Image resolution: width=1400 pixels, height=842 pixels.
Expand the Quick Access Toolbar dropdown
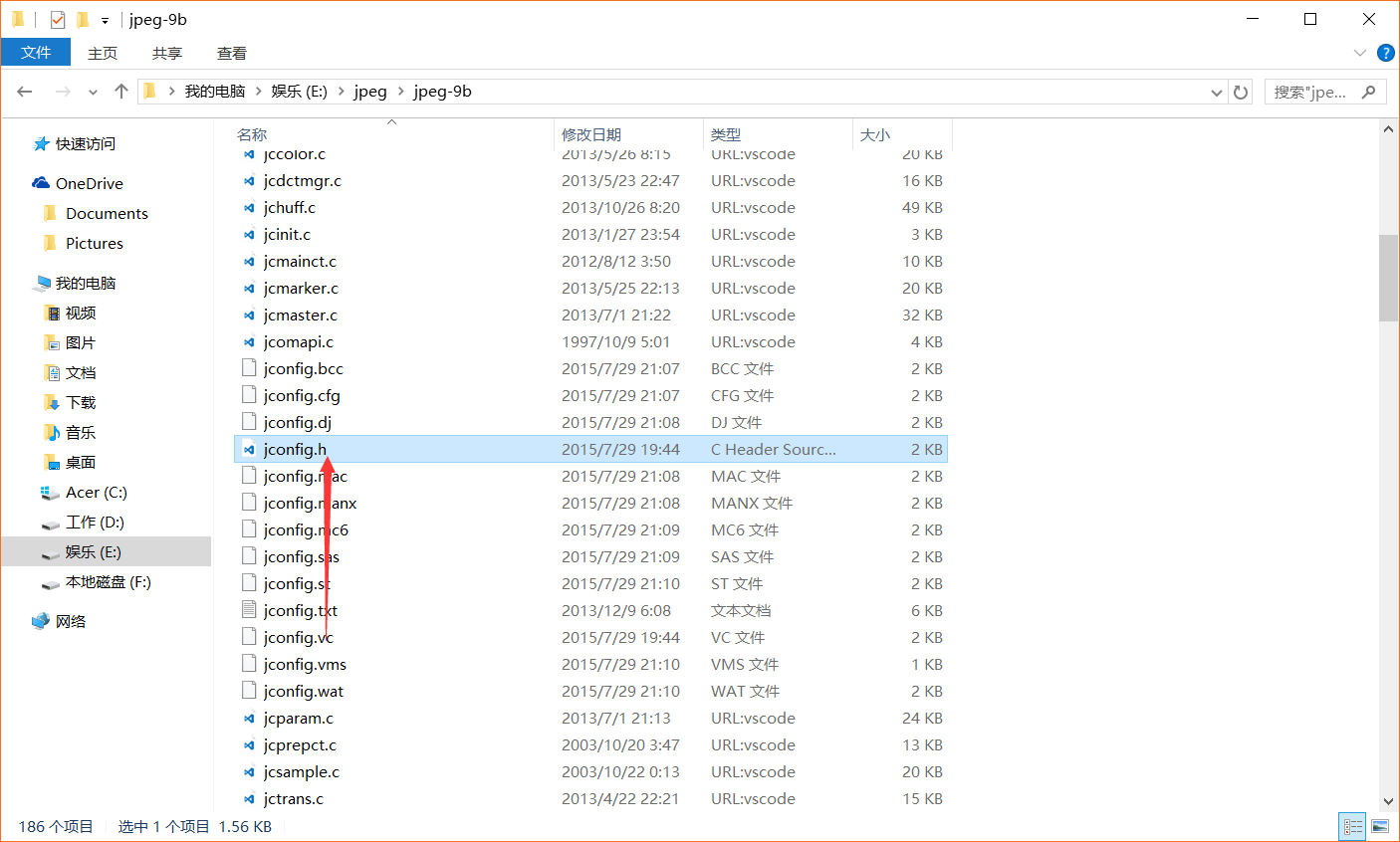click(104, 19)
